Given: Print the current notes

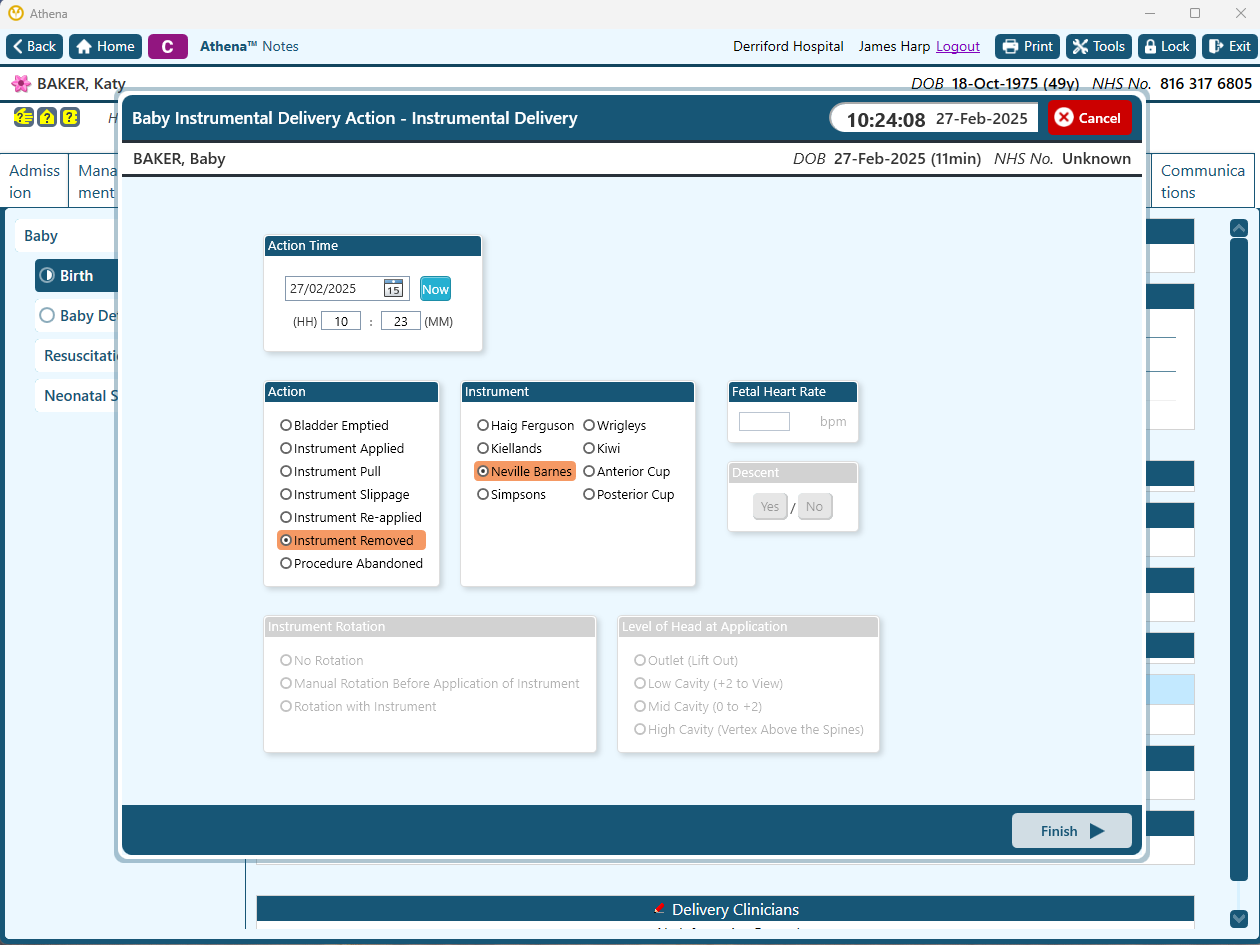Looking at the screenshot, I should pyautogui.click(x=1027, y=46).
